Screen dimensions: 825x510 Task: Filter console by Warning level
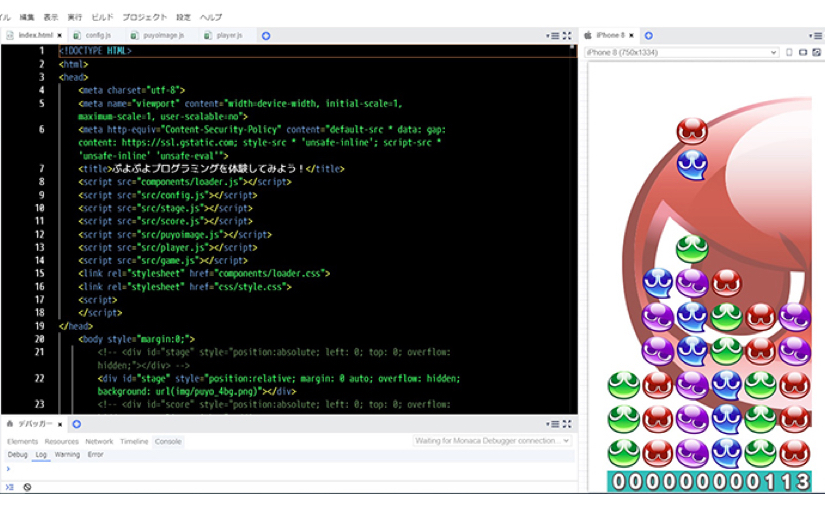click(x=67, y=455)
